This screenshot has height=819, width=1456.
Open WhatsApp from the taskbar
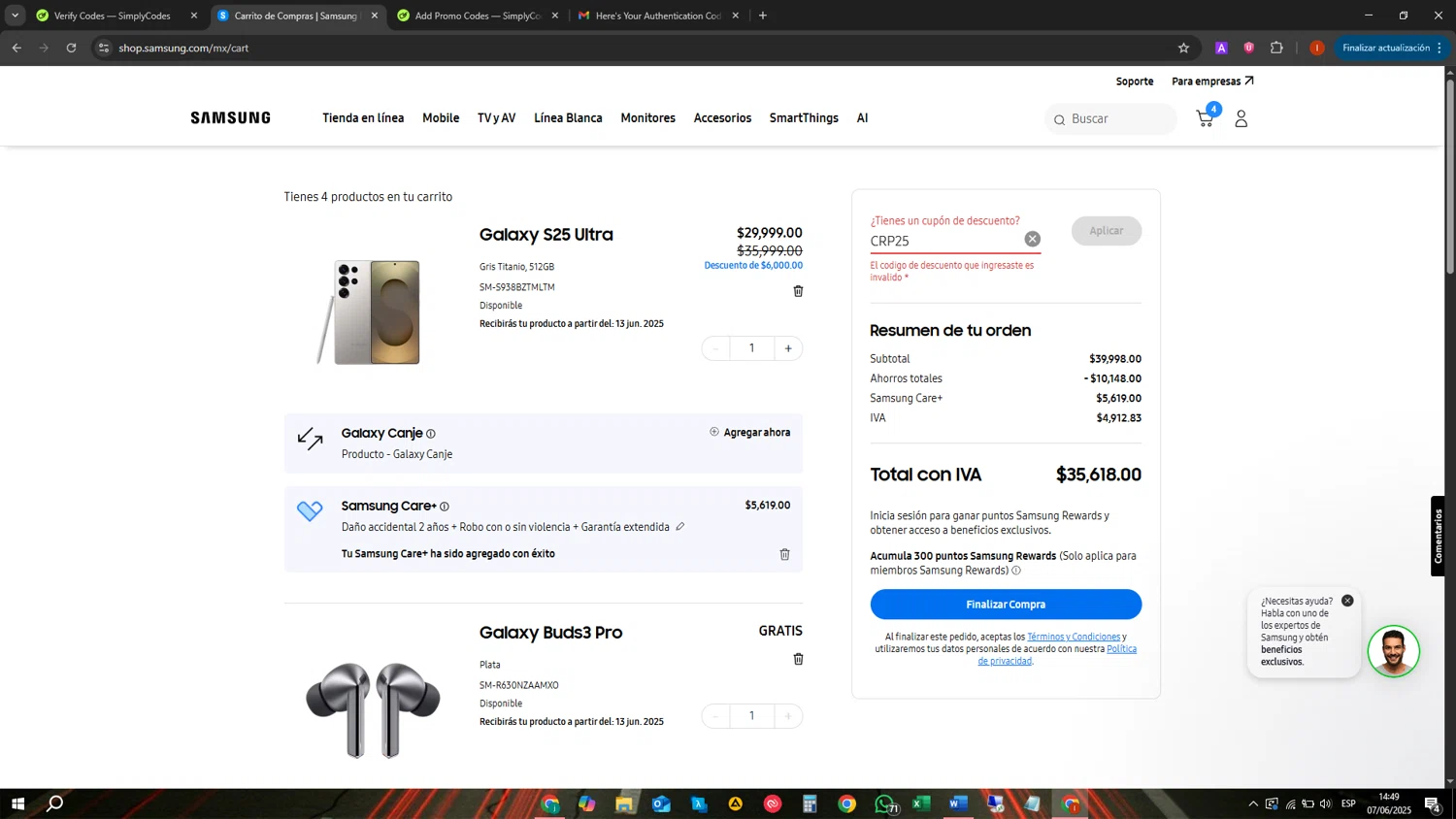point(884,803)
